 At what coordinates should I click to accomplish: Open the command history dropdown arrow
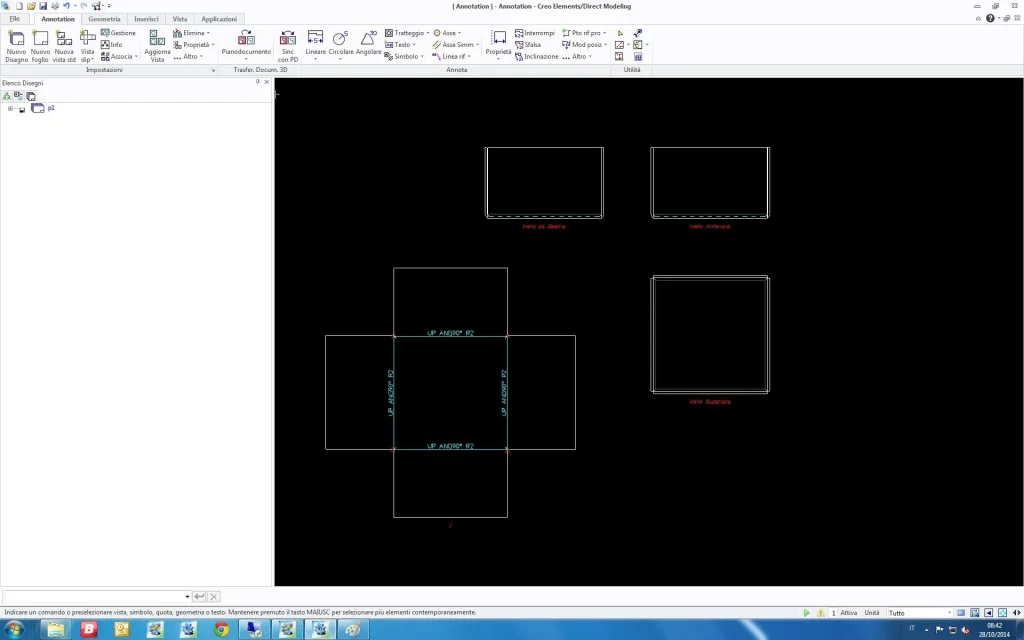click(187, 596)
